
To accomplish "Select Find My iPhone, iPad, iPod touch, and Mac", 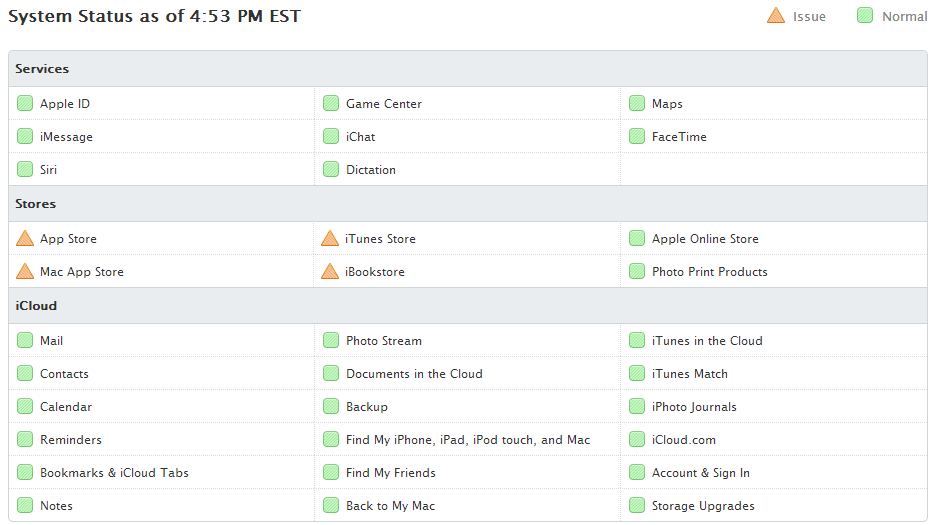I will pyautogui.click(x=468, y=440).
